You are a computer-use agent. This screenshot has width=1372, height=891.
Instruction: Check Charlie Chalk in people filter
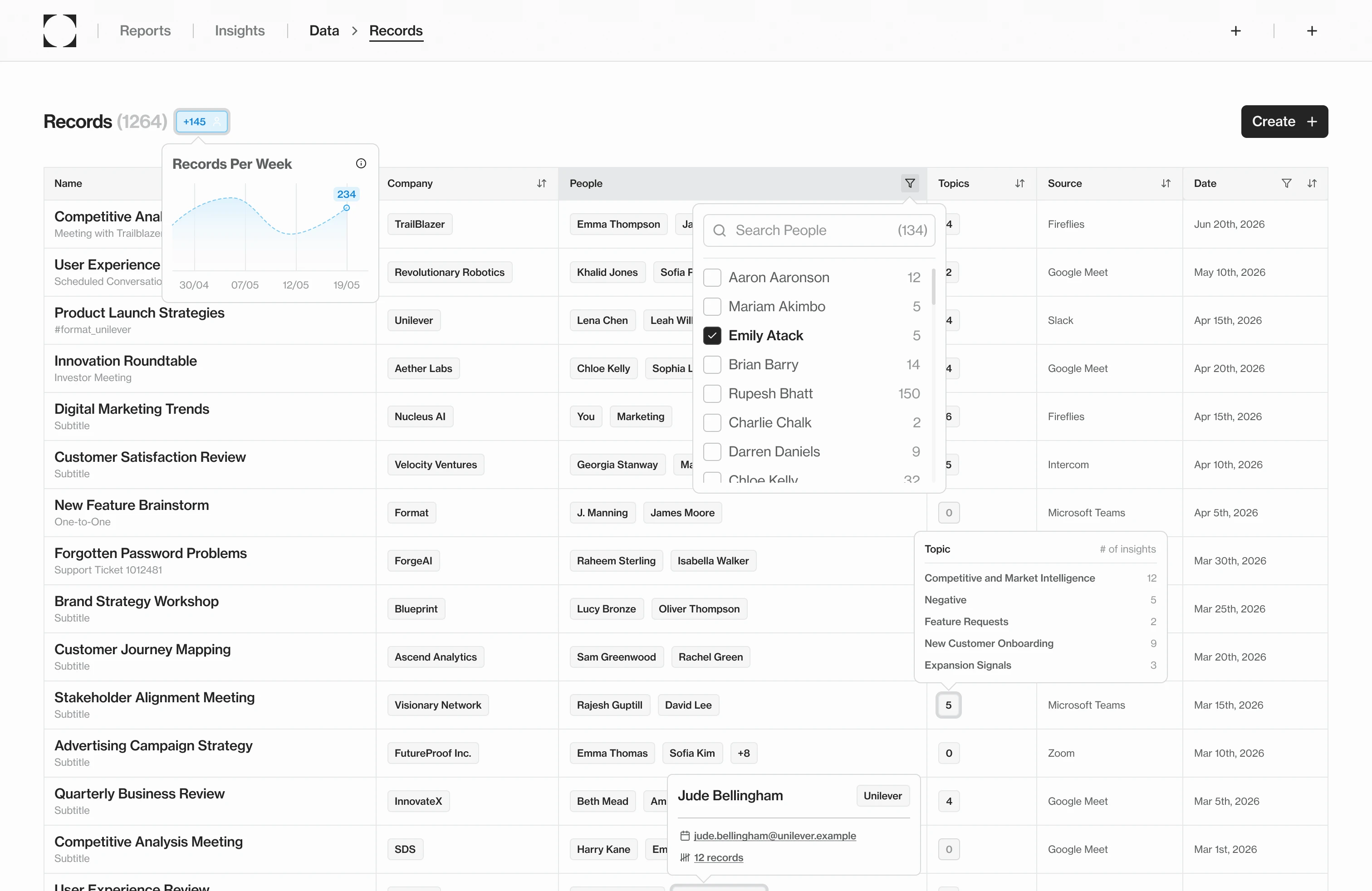(712, 422)
